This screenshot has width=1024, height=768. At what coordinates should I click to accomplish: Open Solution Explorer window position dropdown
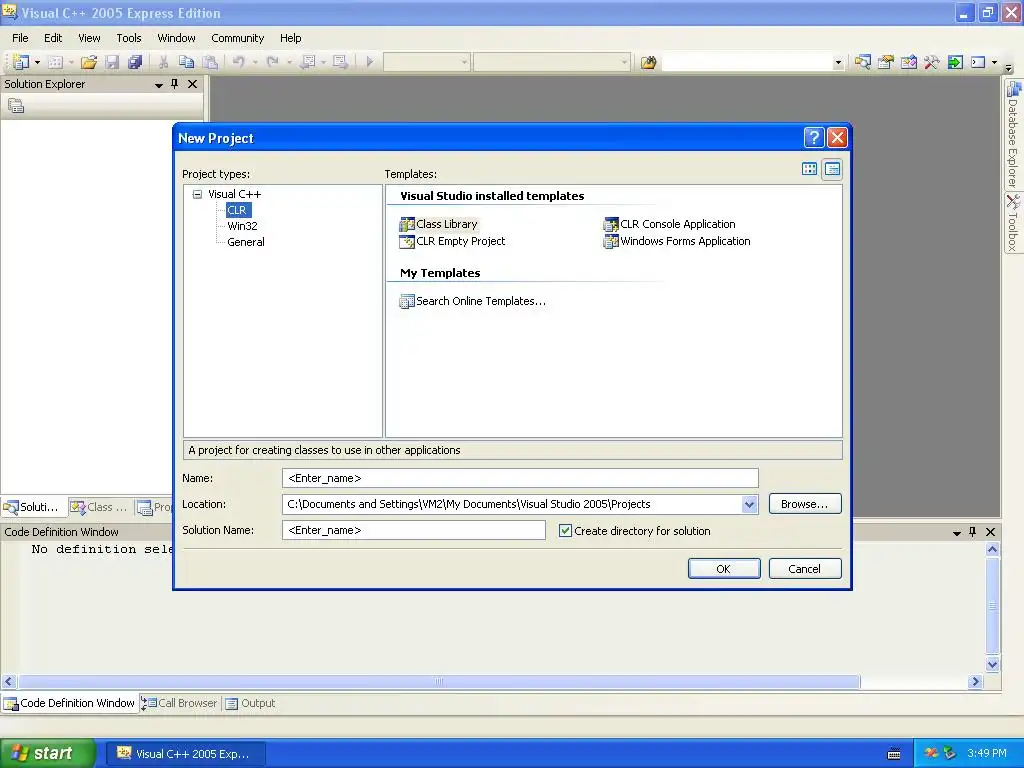point(158,84)
